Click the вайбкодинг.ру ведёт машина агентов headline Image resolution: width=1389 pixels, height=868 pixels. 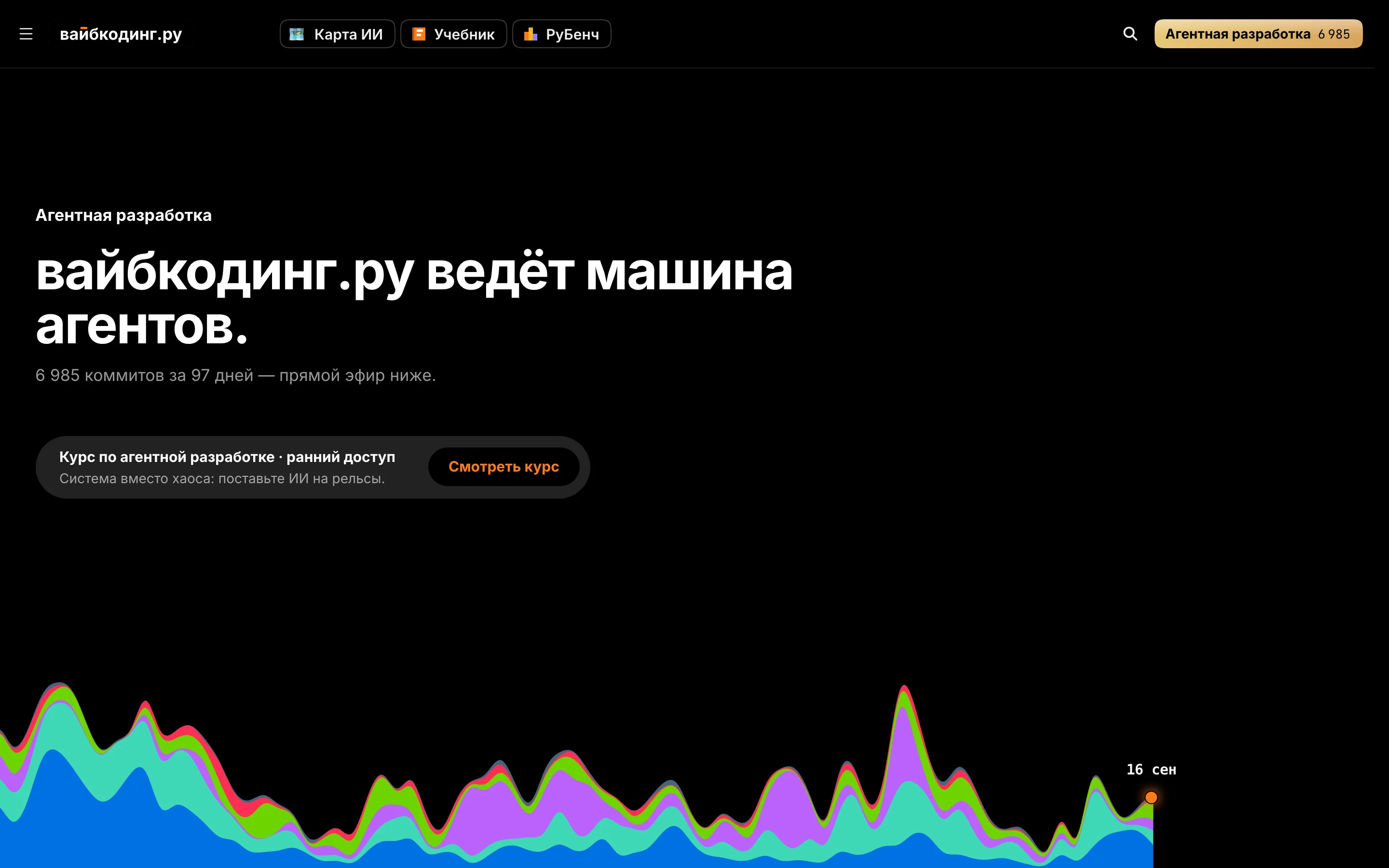414,298
